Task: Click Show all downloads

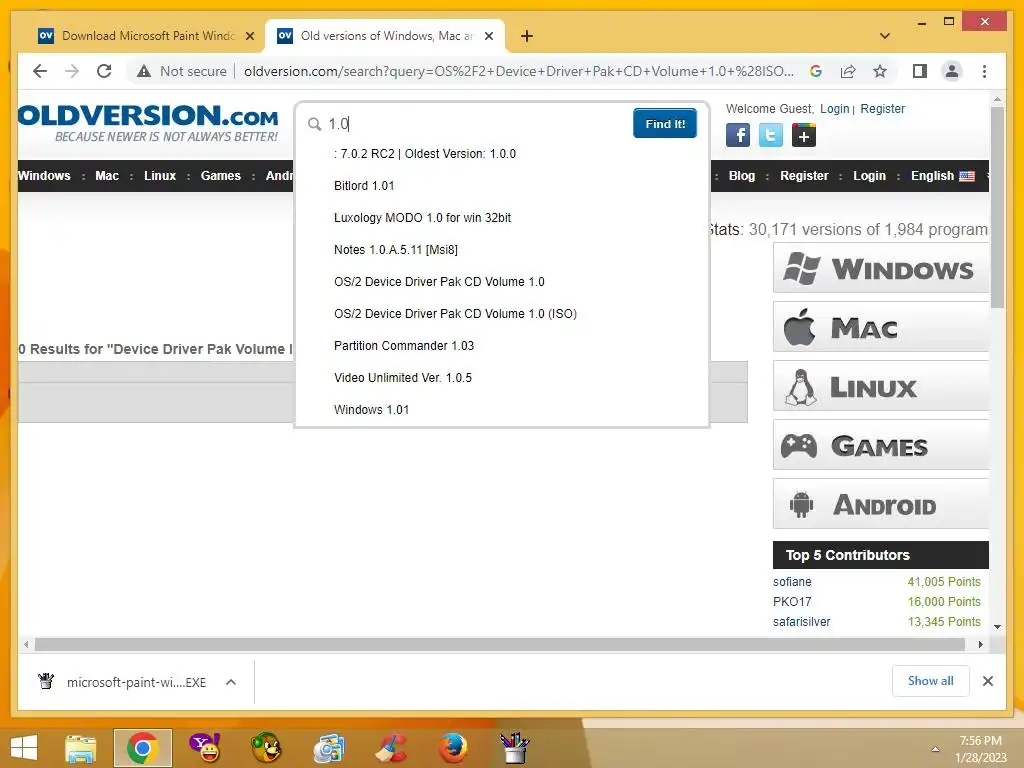Action: (x=931, y=681)
